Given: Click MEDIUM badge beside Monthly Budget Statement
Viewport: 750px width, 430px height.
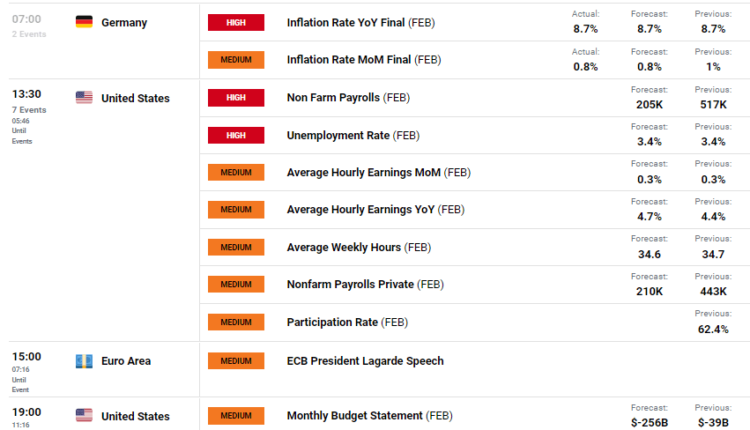Looking at the screenshot, I should pyautogui.click(x=235, y=415).
